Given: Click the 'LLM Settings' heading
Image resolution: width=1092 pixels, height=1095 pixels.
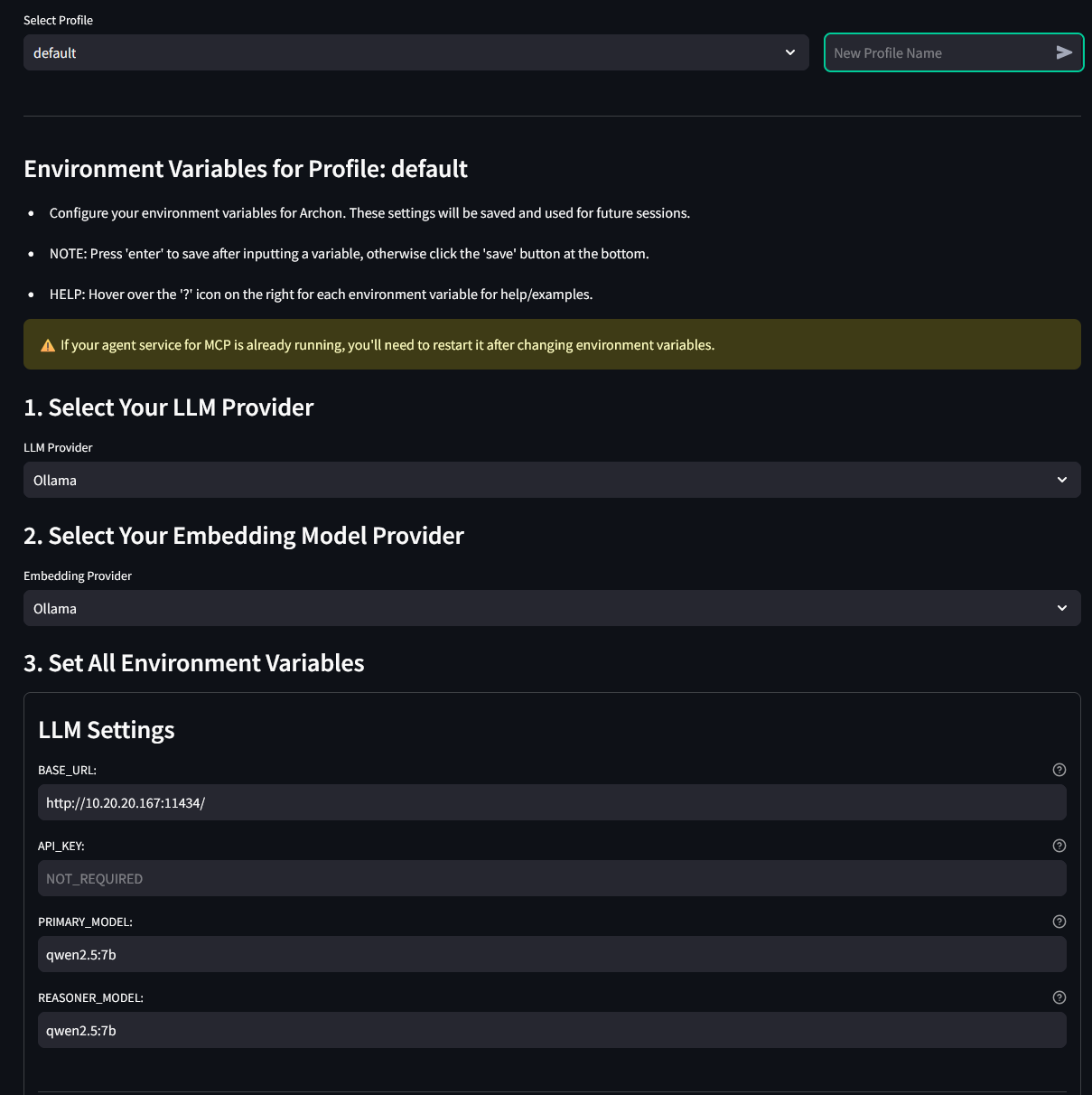Looking at the screenshot, I should pyautogui.click(x=107, y=730).
